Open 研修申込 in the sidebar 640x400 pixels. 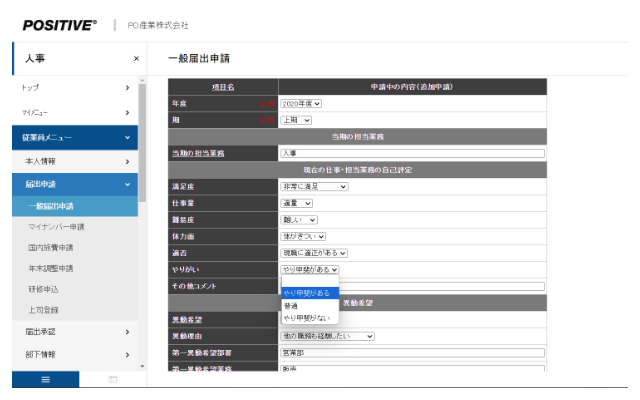[43, 289]
